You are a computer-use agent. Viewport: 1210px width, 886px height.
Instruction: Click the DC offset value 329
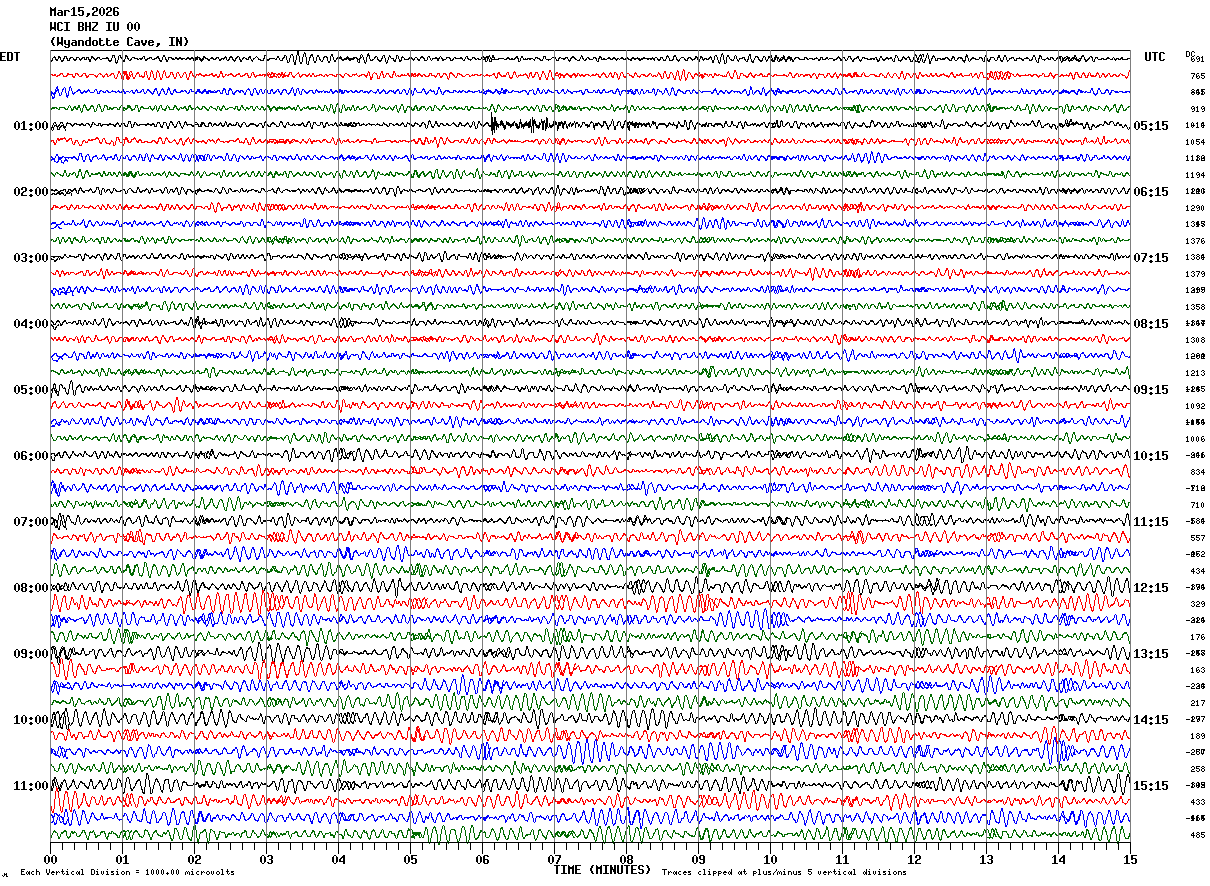point(1197,604)
